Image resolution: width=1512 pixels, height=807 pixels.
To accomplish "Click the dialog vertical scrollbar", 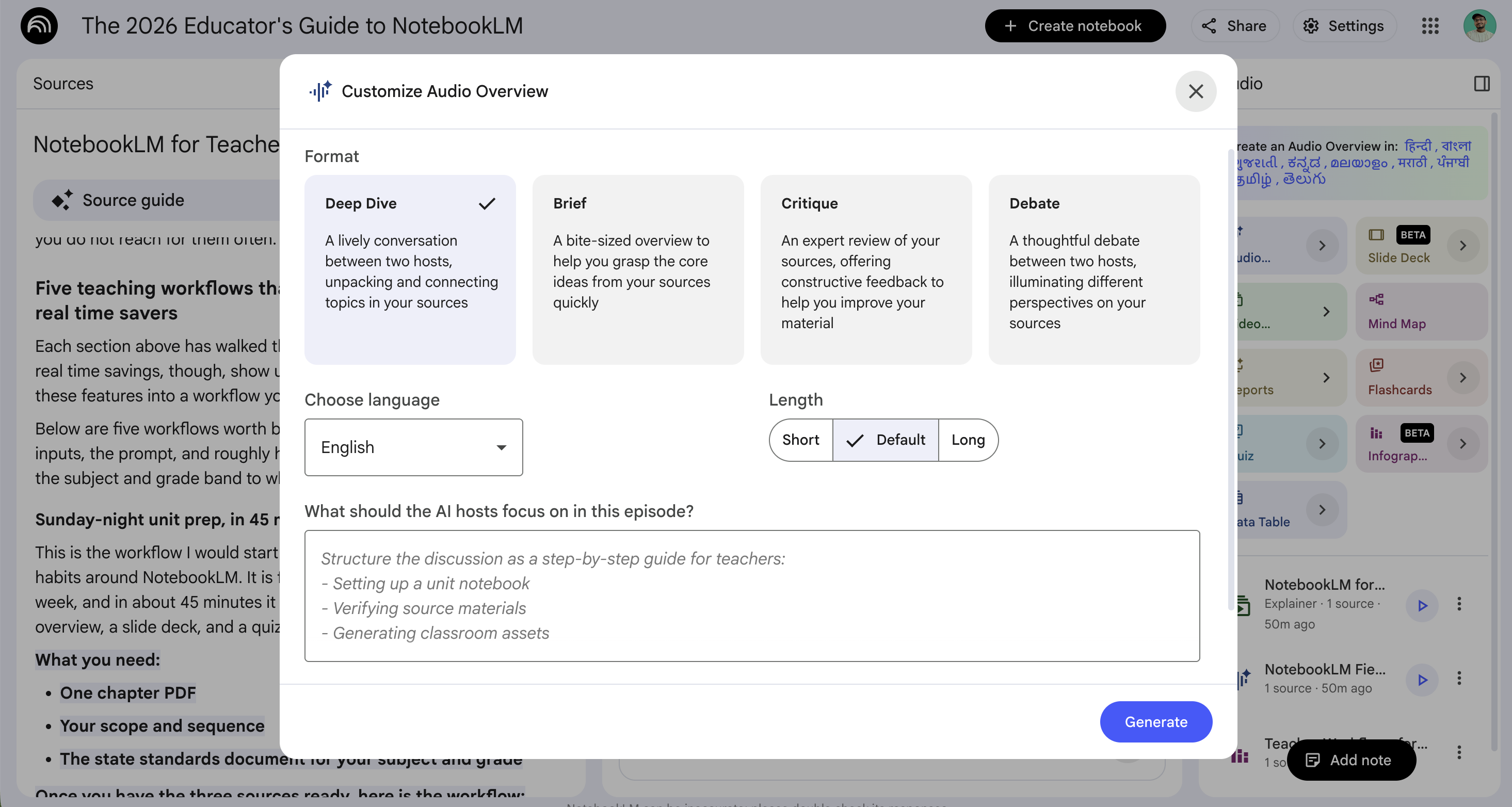I will (x=1230, y=380).
